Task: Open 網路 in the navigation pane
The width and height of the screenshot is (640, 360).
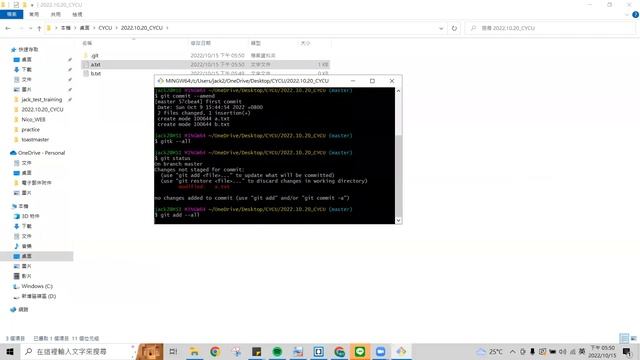Action: [23, 309]
